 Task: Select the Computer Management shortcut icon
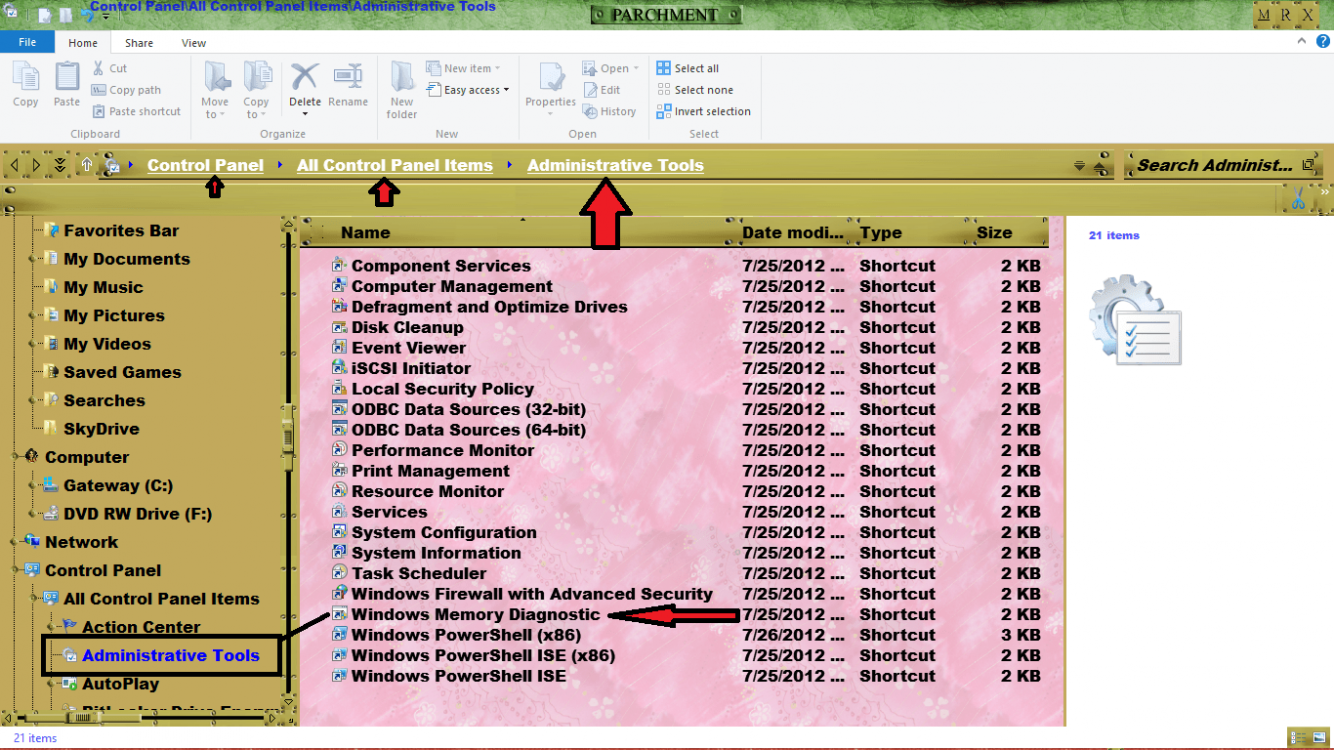tap(339, 286)
